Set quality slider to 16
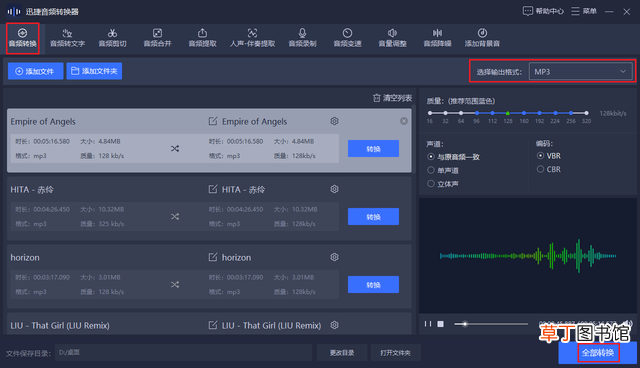 (x=430, y=113)
